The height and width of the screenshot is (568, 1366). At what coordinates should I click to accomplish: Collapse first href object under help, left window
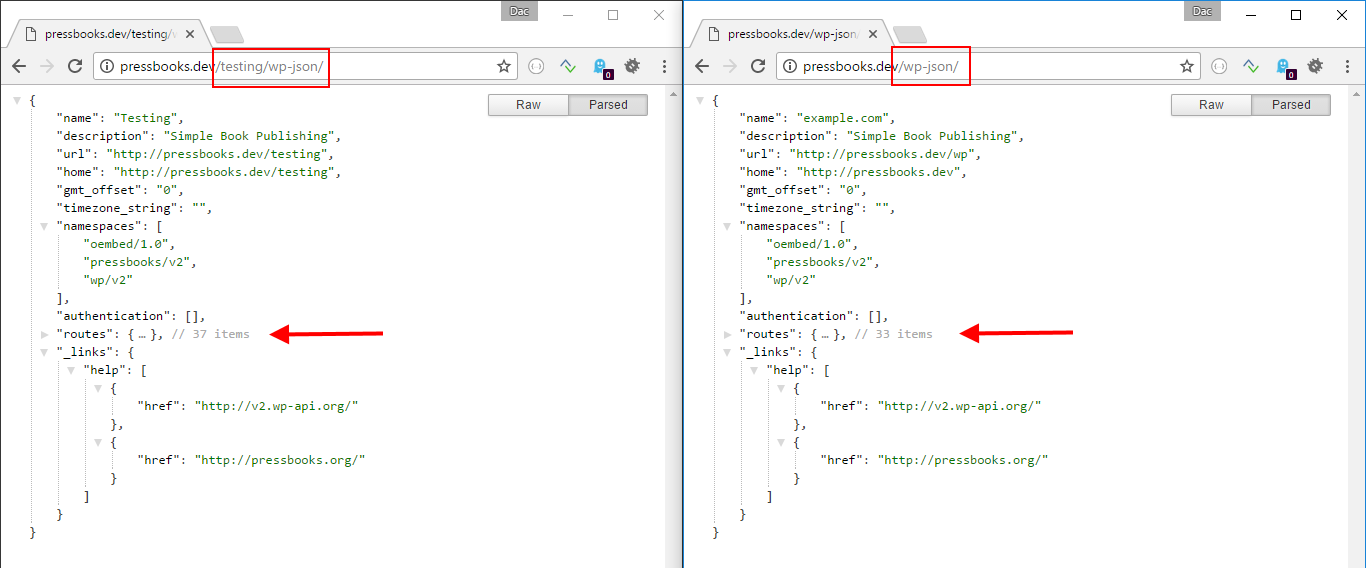(99, 388)
